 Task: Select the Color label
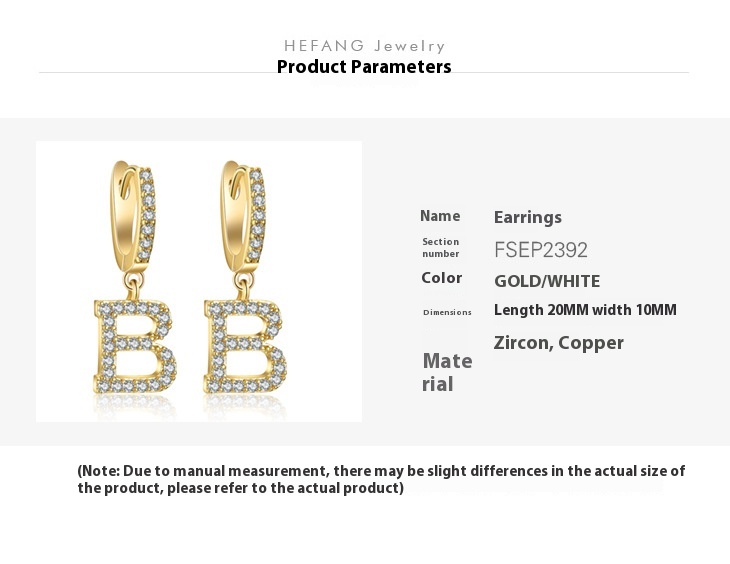pyautogui.click(x=441, y=278)
